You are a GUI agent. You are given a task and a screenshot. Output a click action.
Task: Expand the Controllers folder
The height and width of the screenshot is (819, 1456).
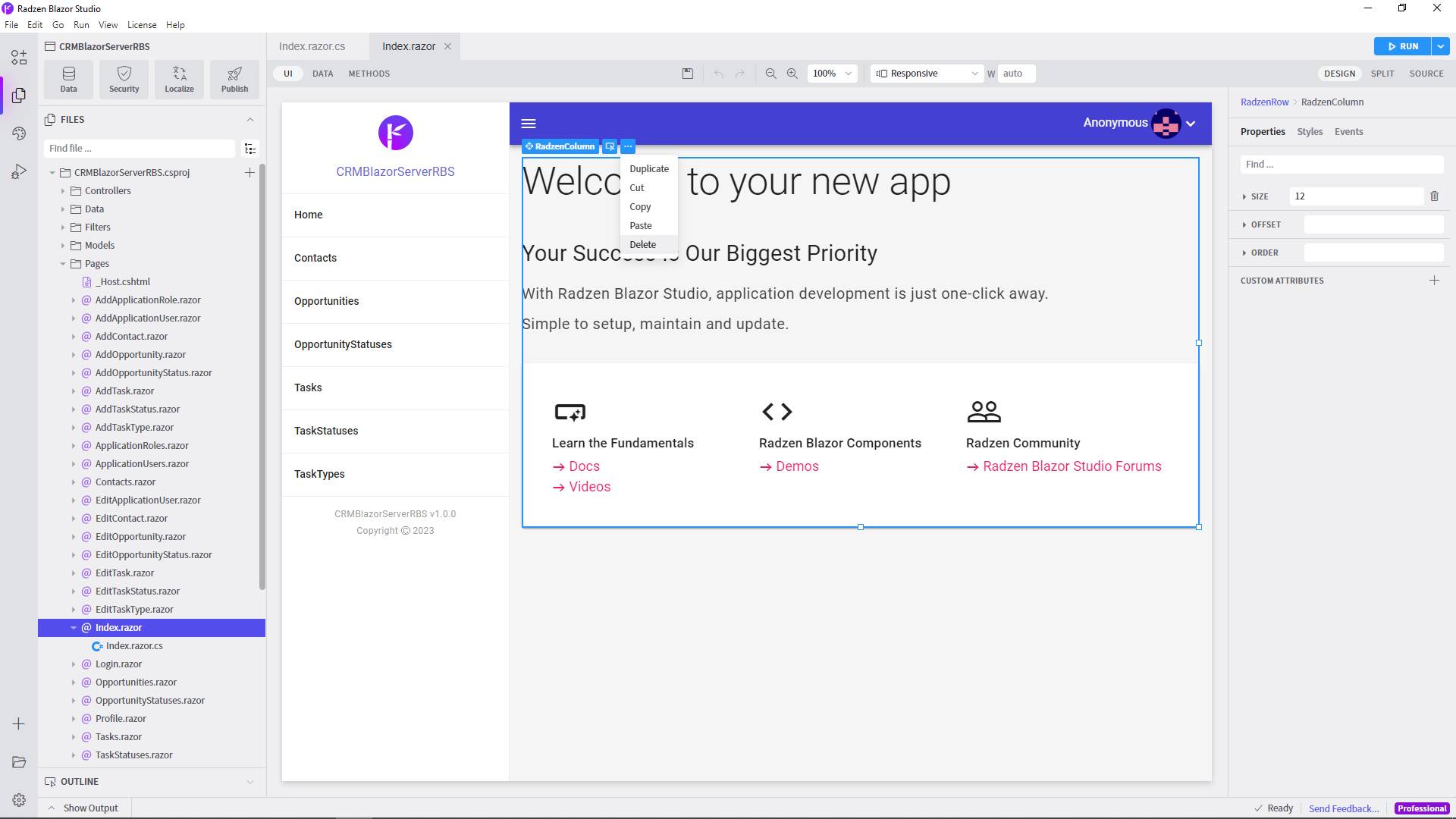click(x=63, y=191)
